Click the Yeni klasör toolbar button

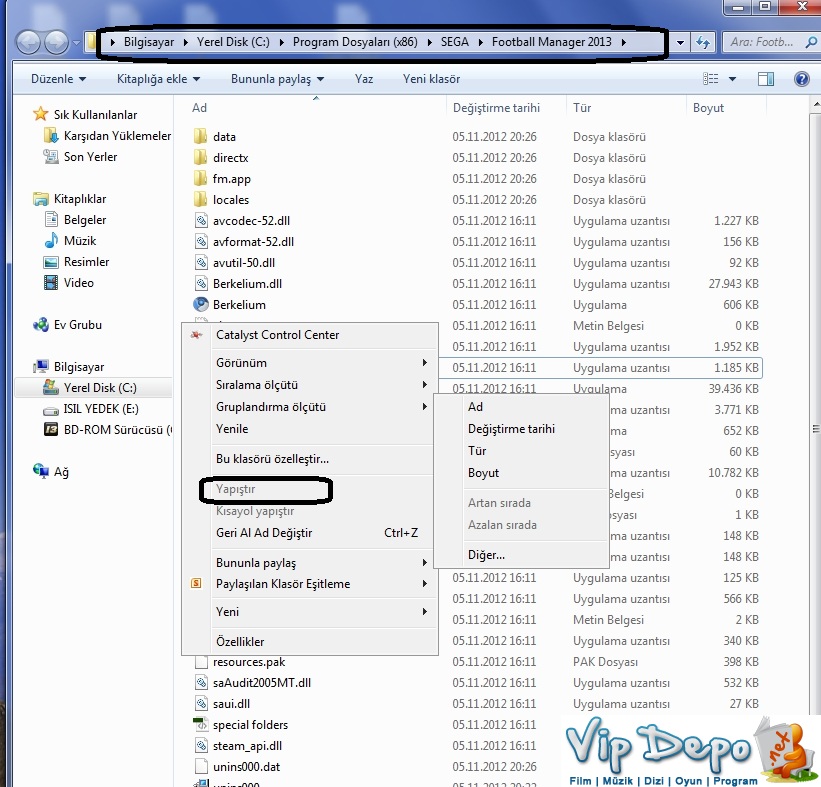pos(431,79)
